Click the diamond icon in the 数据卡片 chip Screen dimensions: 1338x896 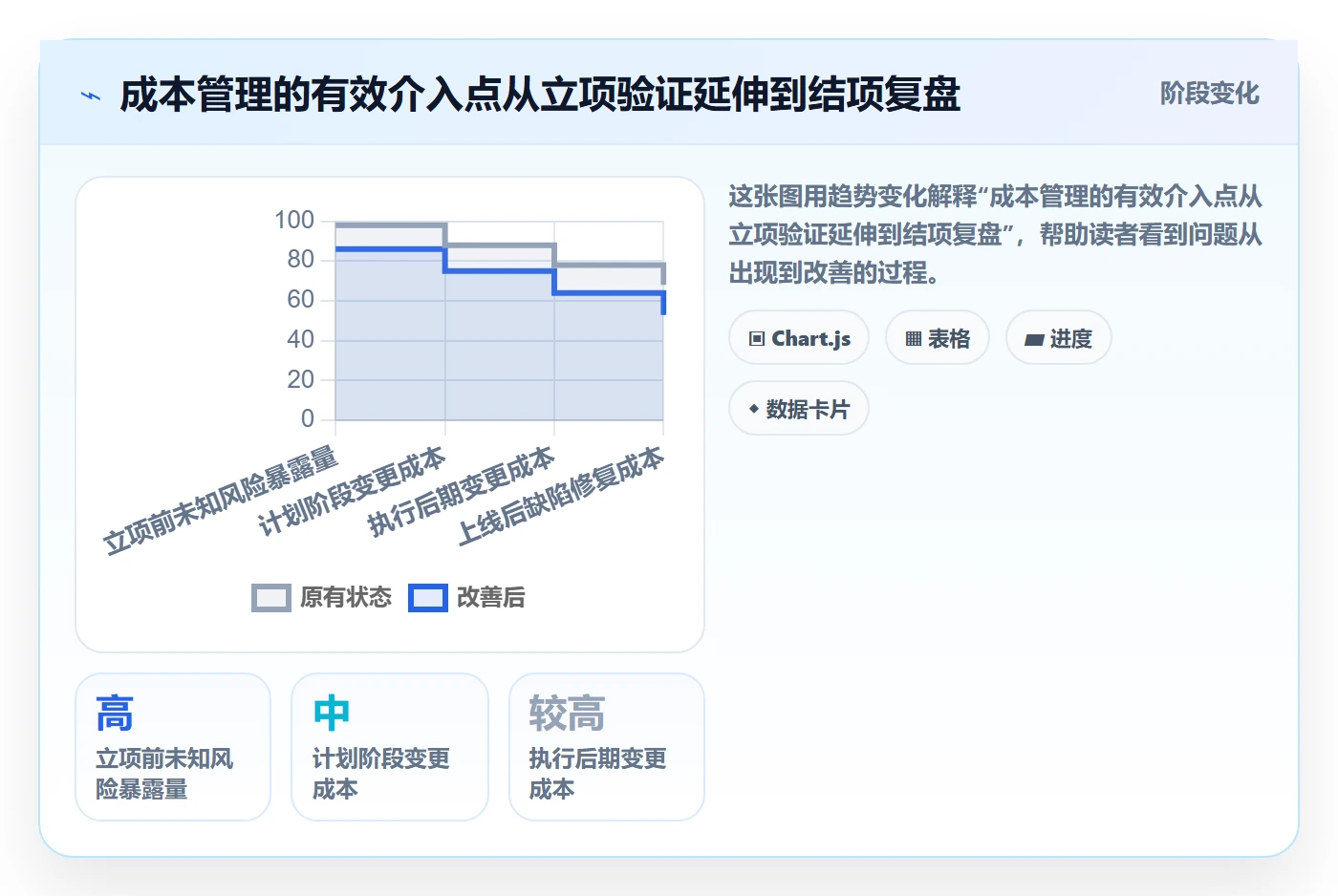754,409
